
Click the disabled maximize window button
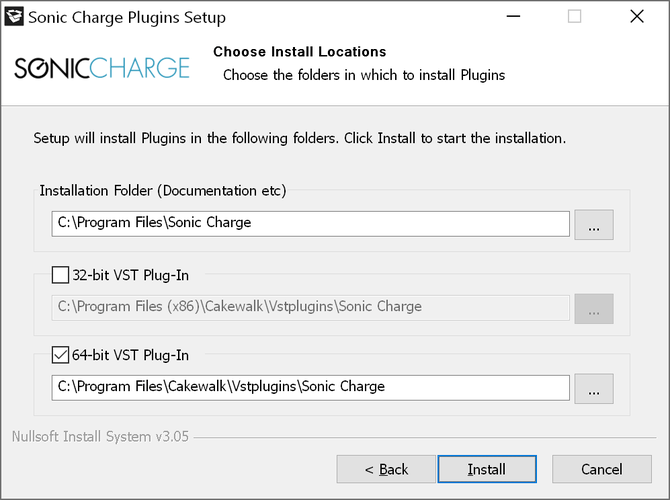574,17
